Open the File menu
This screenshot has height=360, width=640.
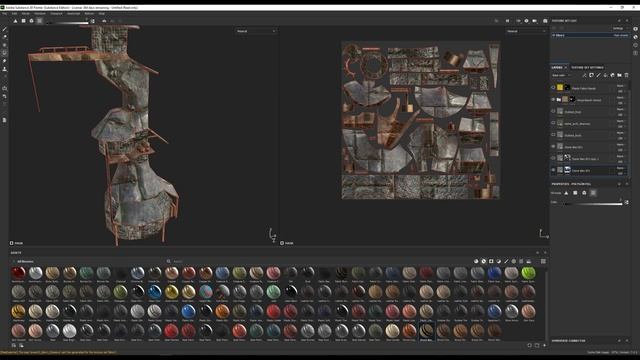tap(4, 13)
